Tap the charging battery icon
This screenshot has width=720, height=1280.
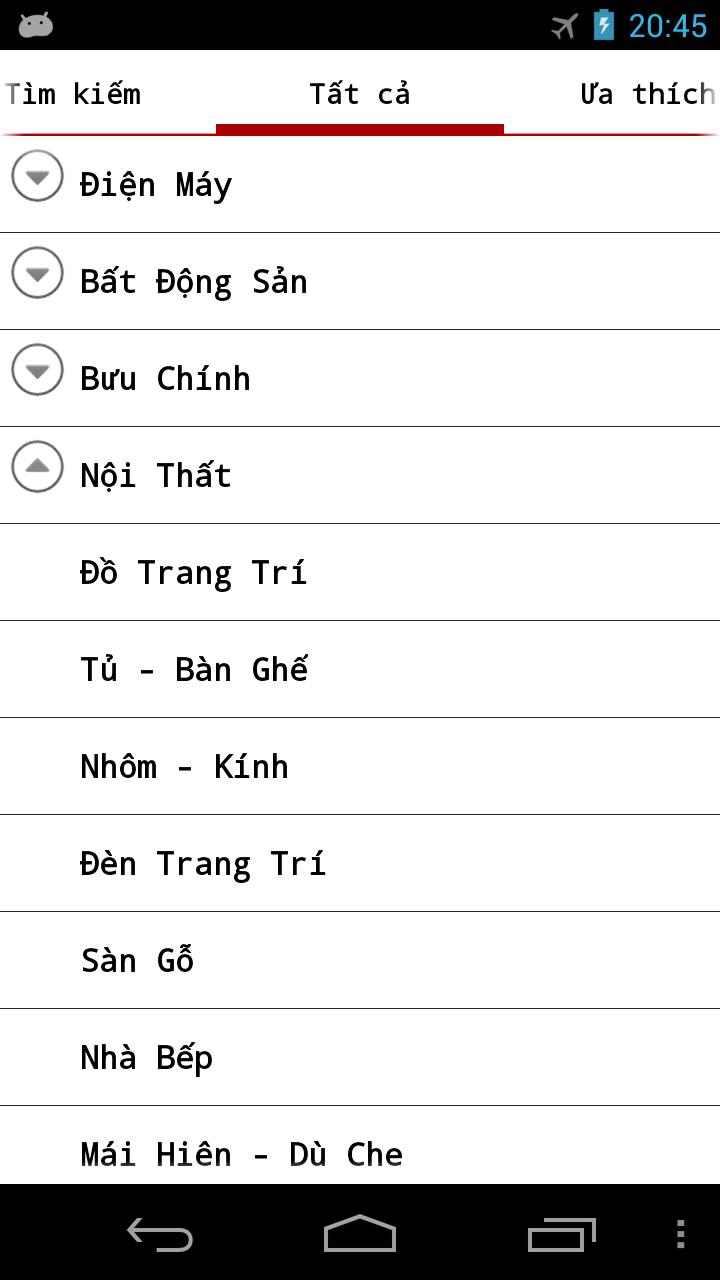[601, 26]
